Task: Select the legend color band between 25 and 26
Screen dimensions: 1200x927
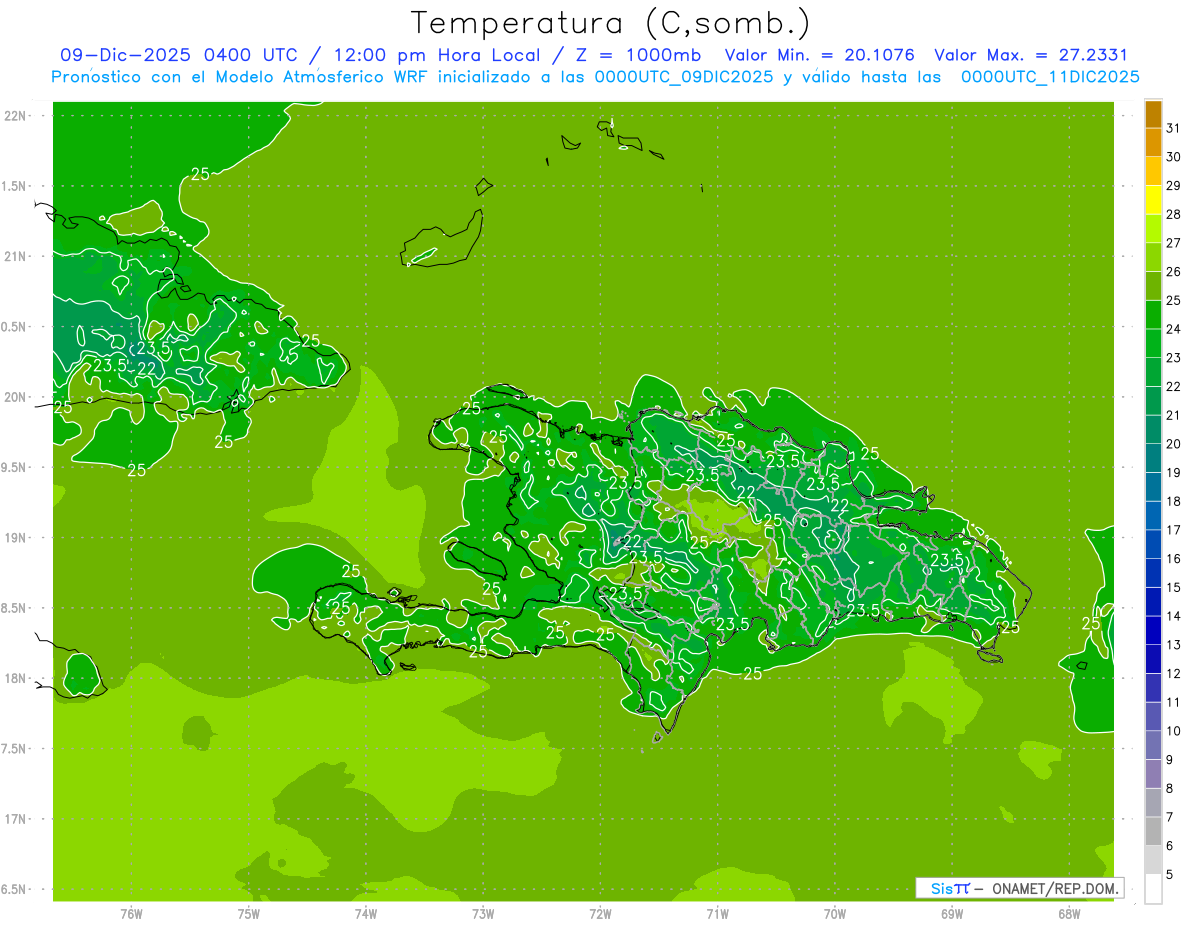Action: point(1153,286)
